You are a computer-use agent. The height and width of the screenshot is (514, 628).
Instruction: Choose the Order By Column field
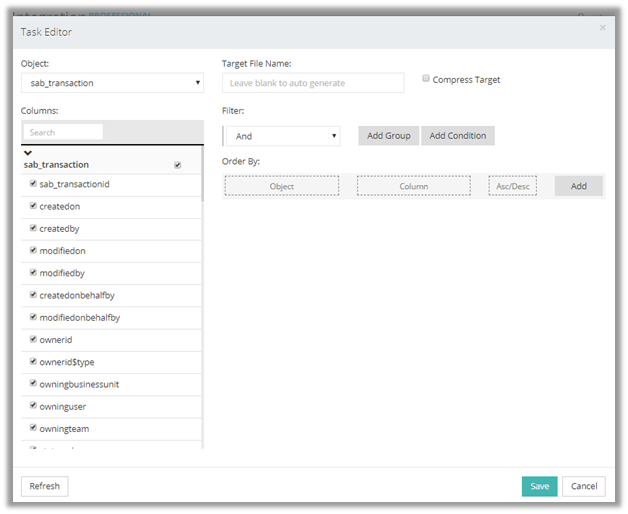413,186
